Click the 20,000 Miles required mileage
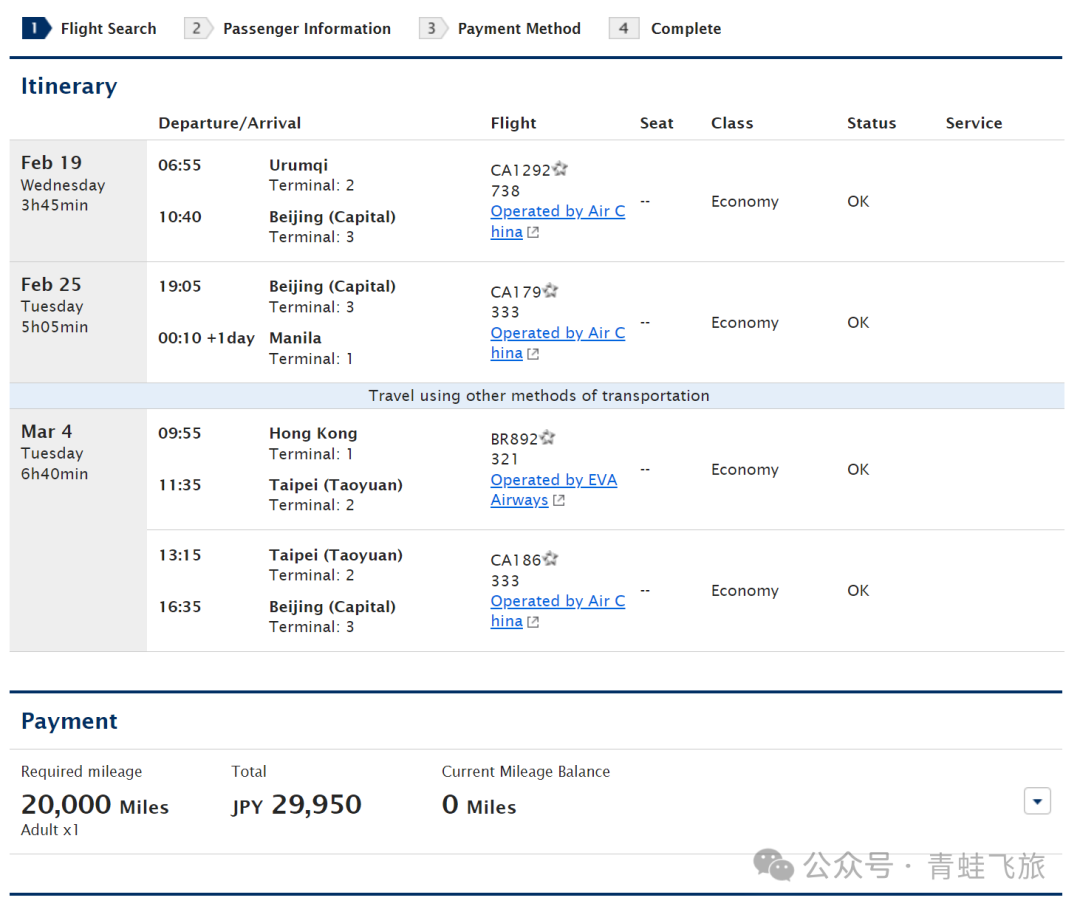The image size is (1080, 909). 95,804
